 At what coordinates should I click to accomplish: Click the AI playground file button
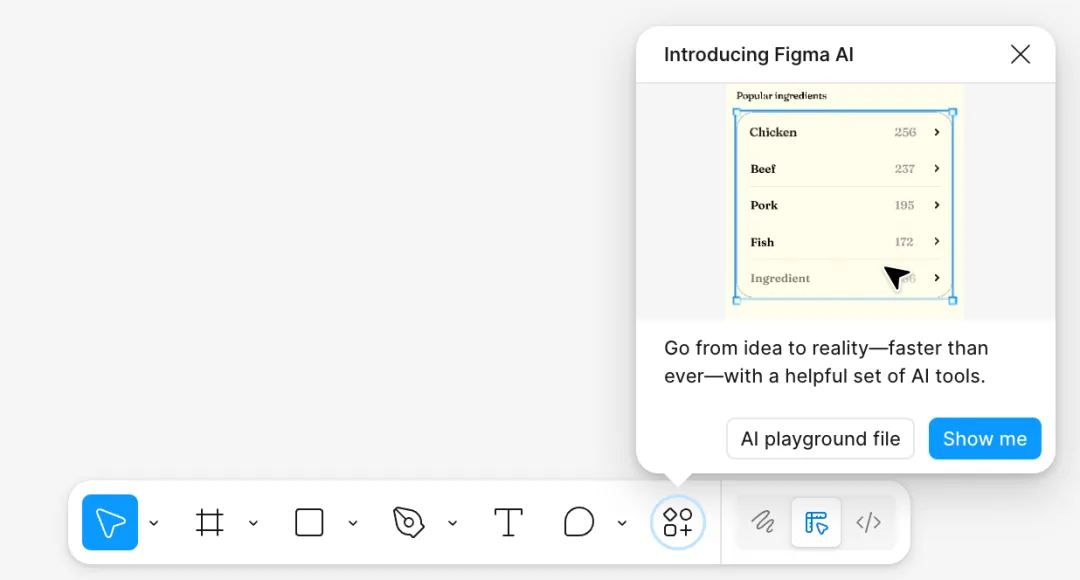tap(820, 439)
